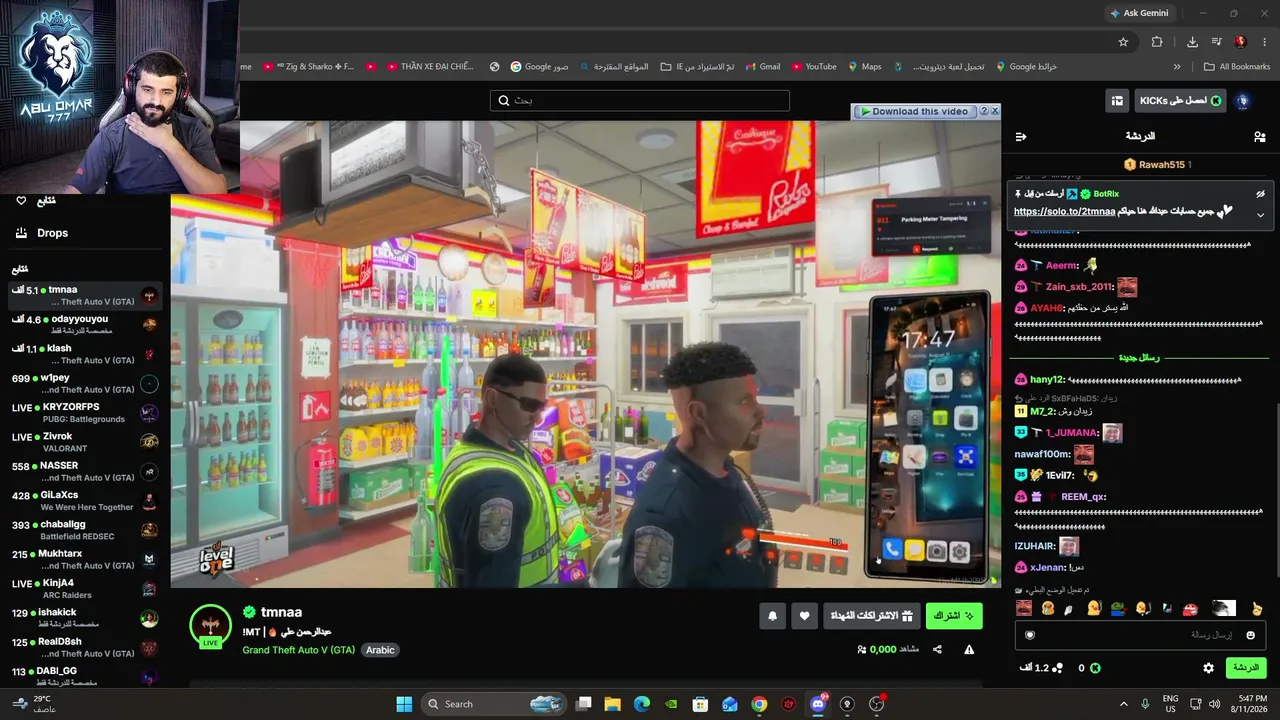The height and width of the screenshot is (720, 1280).
Task: Open the solo.to/2tmnaa link
Action: click(x=1064, y=212)
